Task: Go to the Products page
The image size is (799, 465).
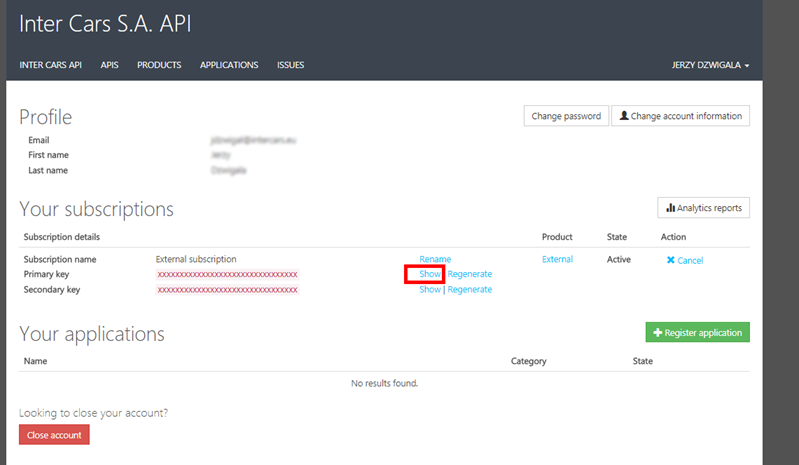Action: [x=159, y=65]
